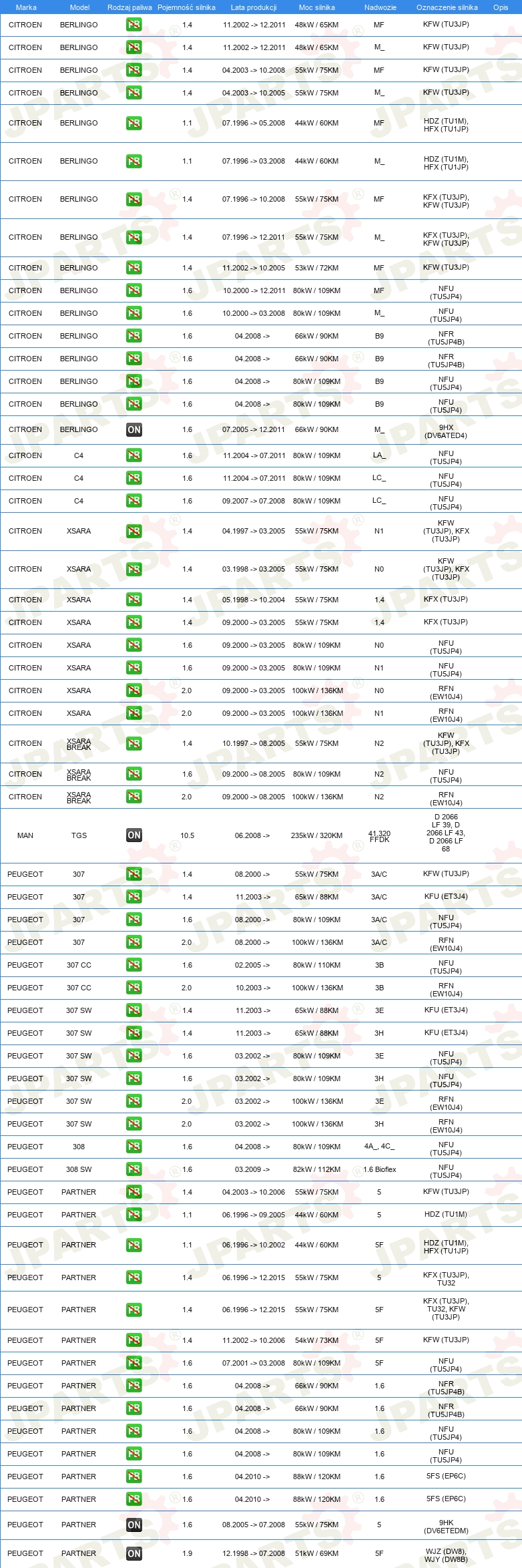Click the Oznaczenie silnika column header
This screenshot has height=1568, width=522.
pos(447,7)
